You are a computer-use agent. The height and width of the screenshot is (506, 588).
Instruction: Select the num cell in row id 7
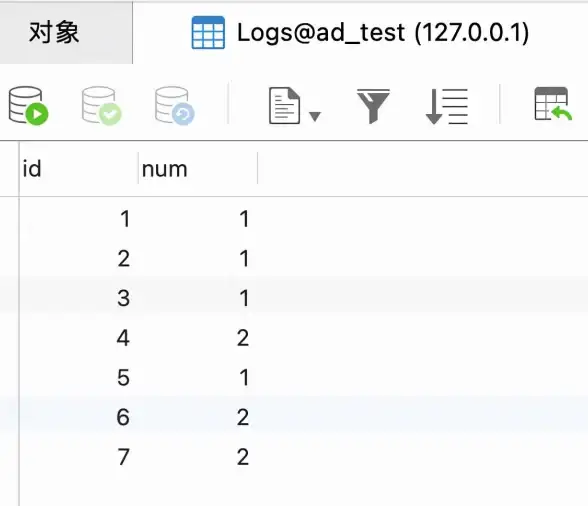(198, 457)
